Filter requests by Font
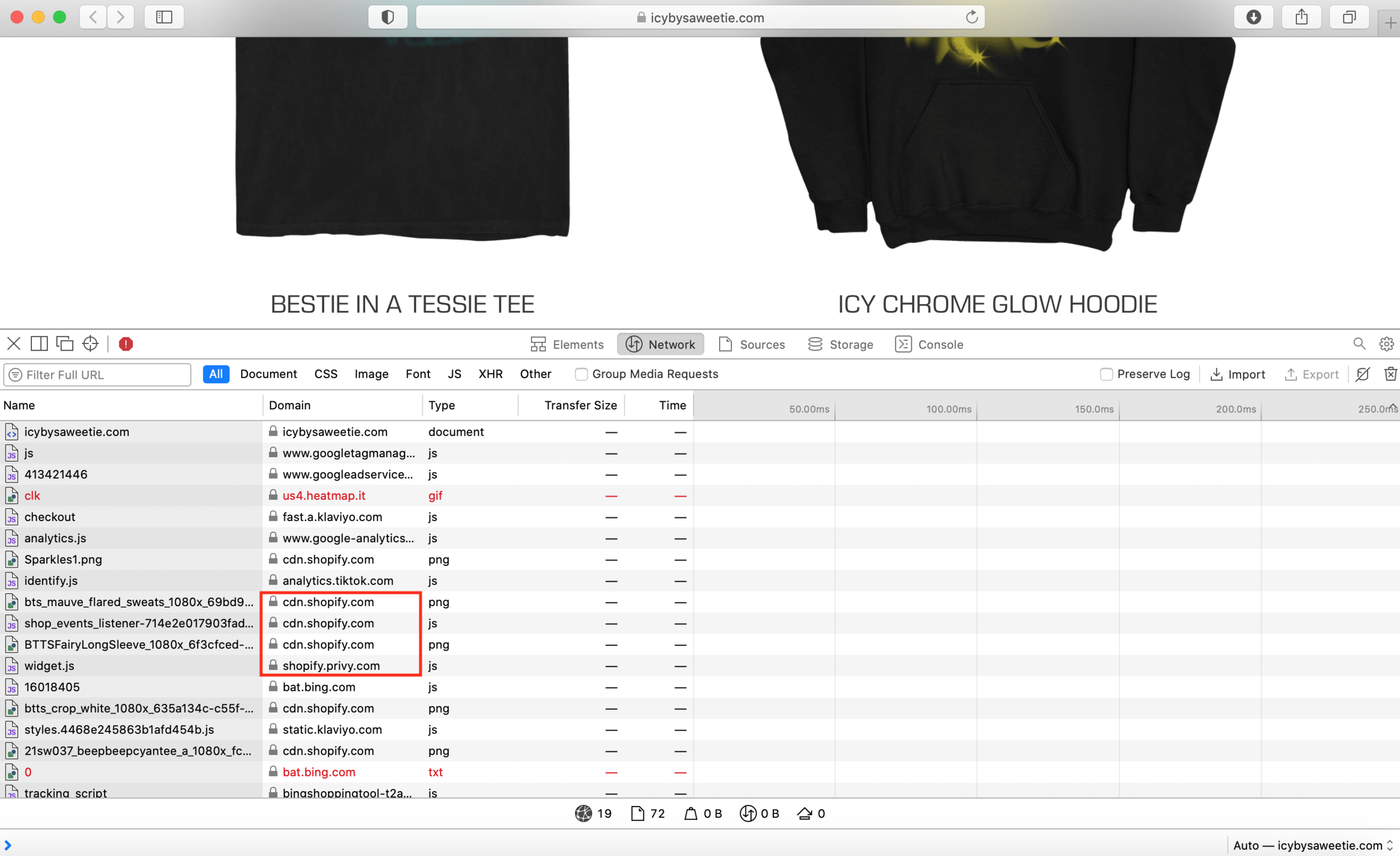The height and width of the screenshot is (856, 1400). pos(418,374)
